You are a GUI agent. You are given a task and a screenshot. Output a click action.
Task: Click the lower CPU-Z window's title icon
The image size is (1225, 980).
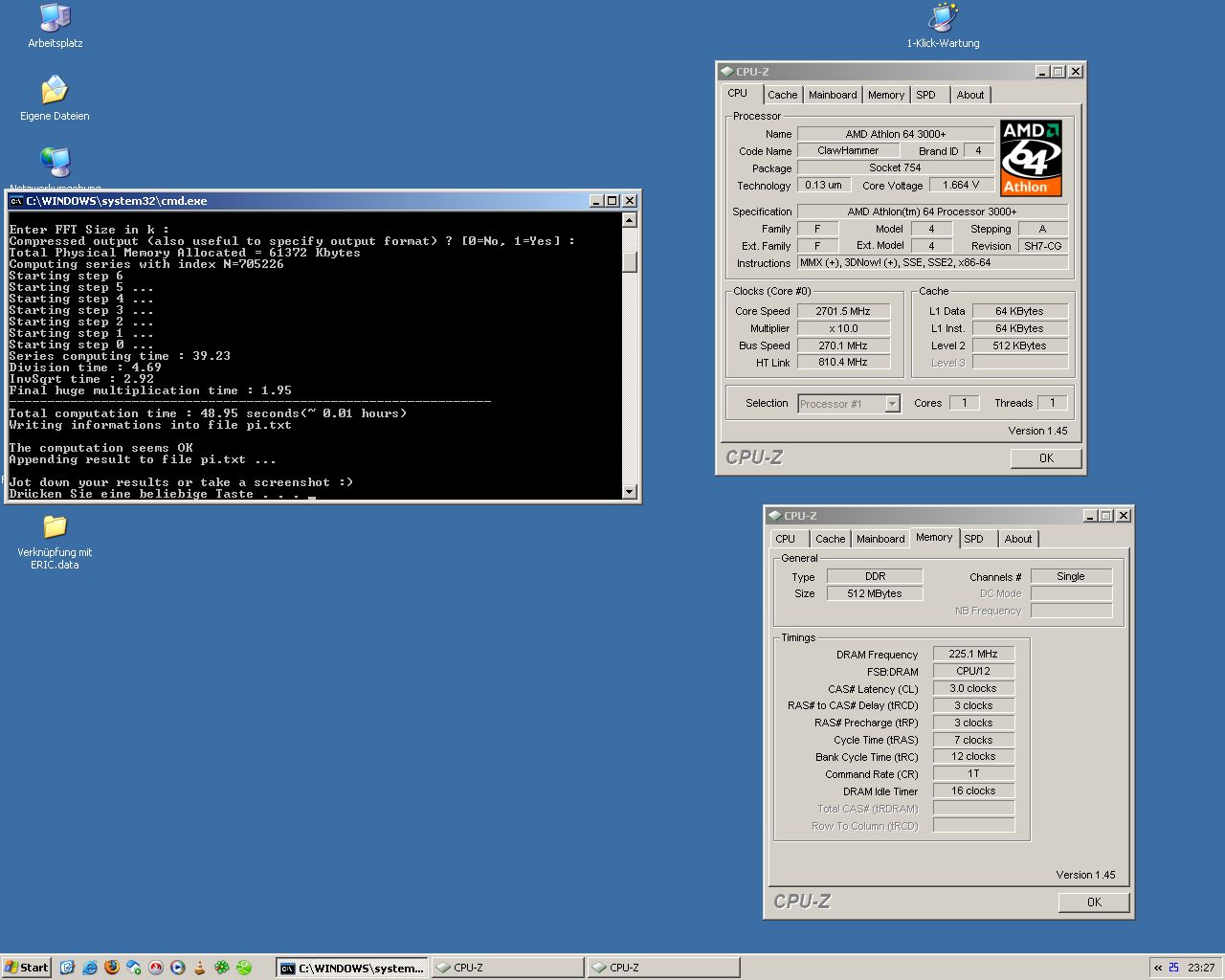click(774, 516)
